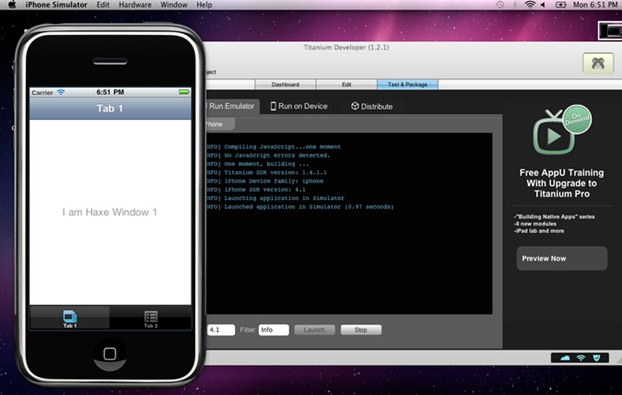Click the simulator Wi-Fi signal icon
Image resolution: width=622 pixels, height=395 pixels.
coord(61,92)
